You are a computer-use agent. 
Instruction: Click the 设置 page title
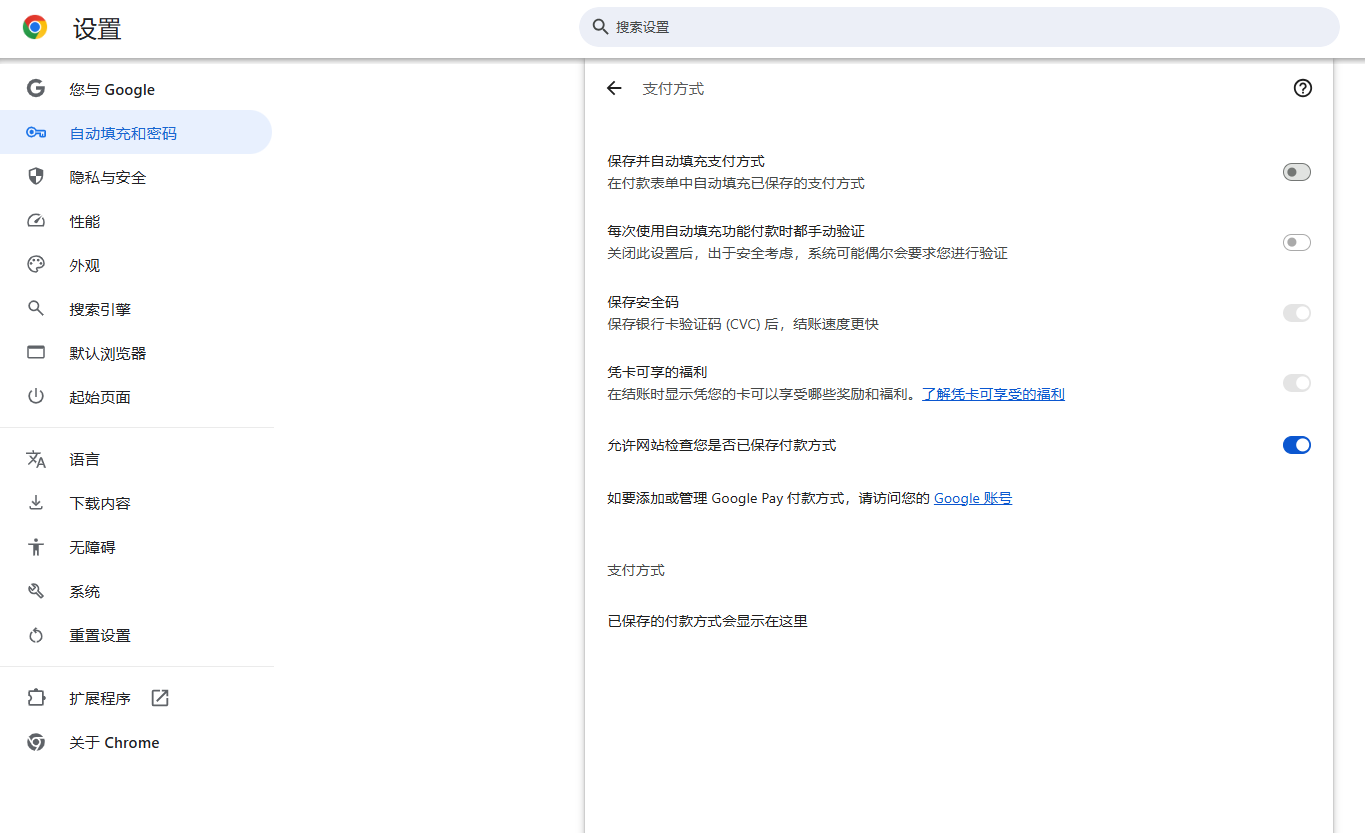pos(97,29)
